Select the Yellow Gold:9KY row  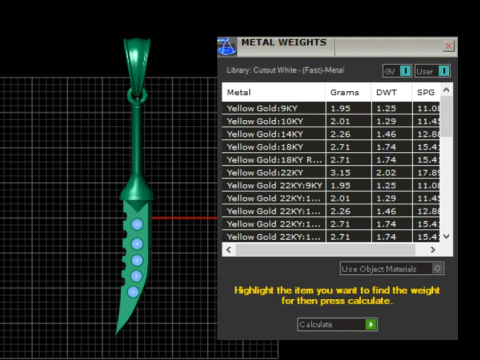pyautogui.click(x=331, y=108)
